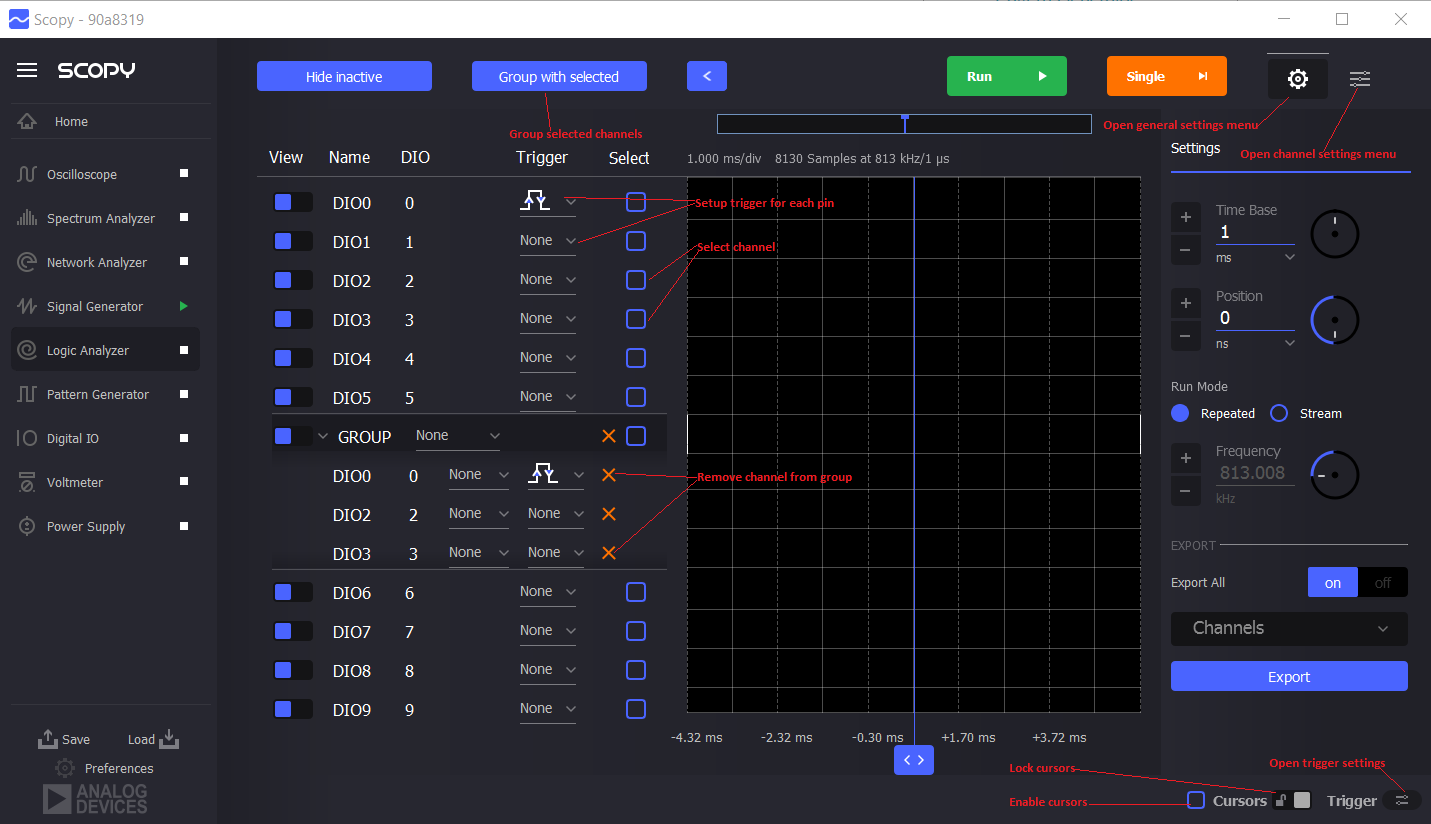Image resolution: width=1431 pixels, height=824 pixels.
Task: Toggle the View switch for DIO0
Action: [292, 202]
